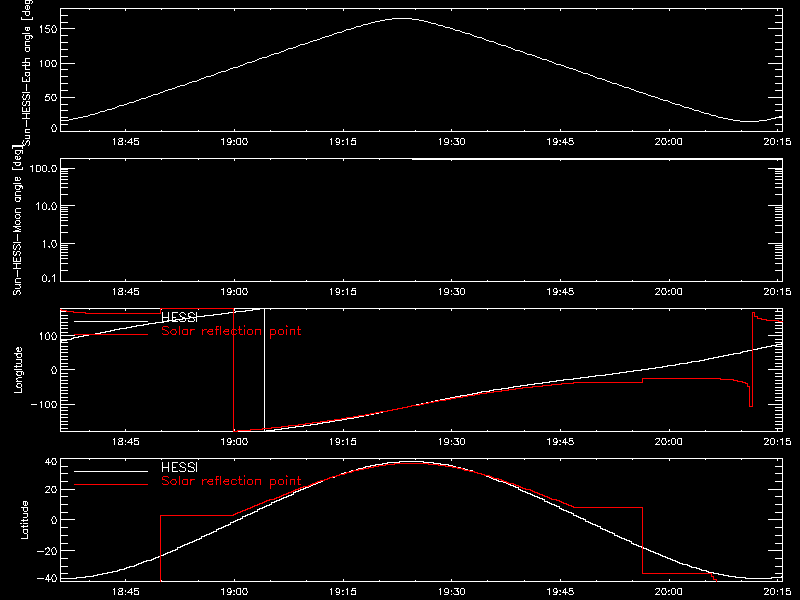This screenshot has width=800, height=600.
Task: Click white HESSI legend line in Latitude panel
Action: click(111, 471)
